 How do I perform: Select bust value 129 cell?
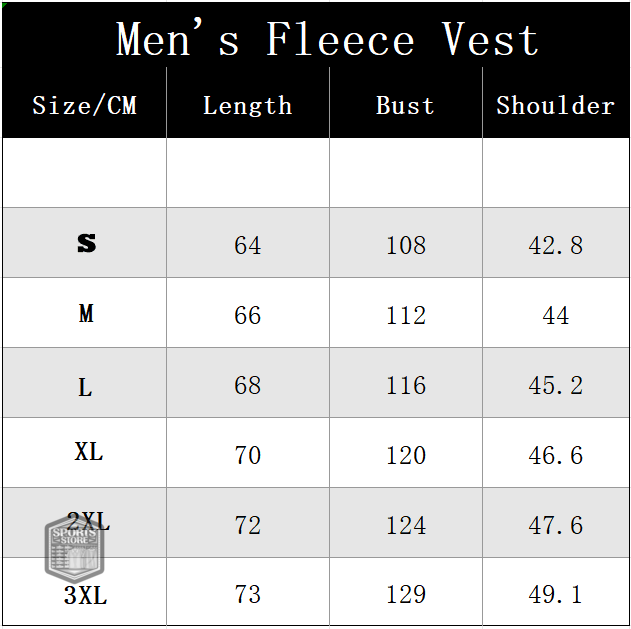tap(406, 592)
